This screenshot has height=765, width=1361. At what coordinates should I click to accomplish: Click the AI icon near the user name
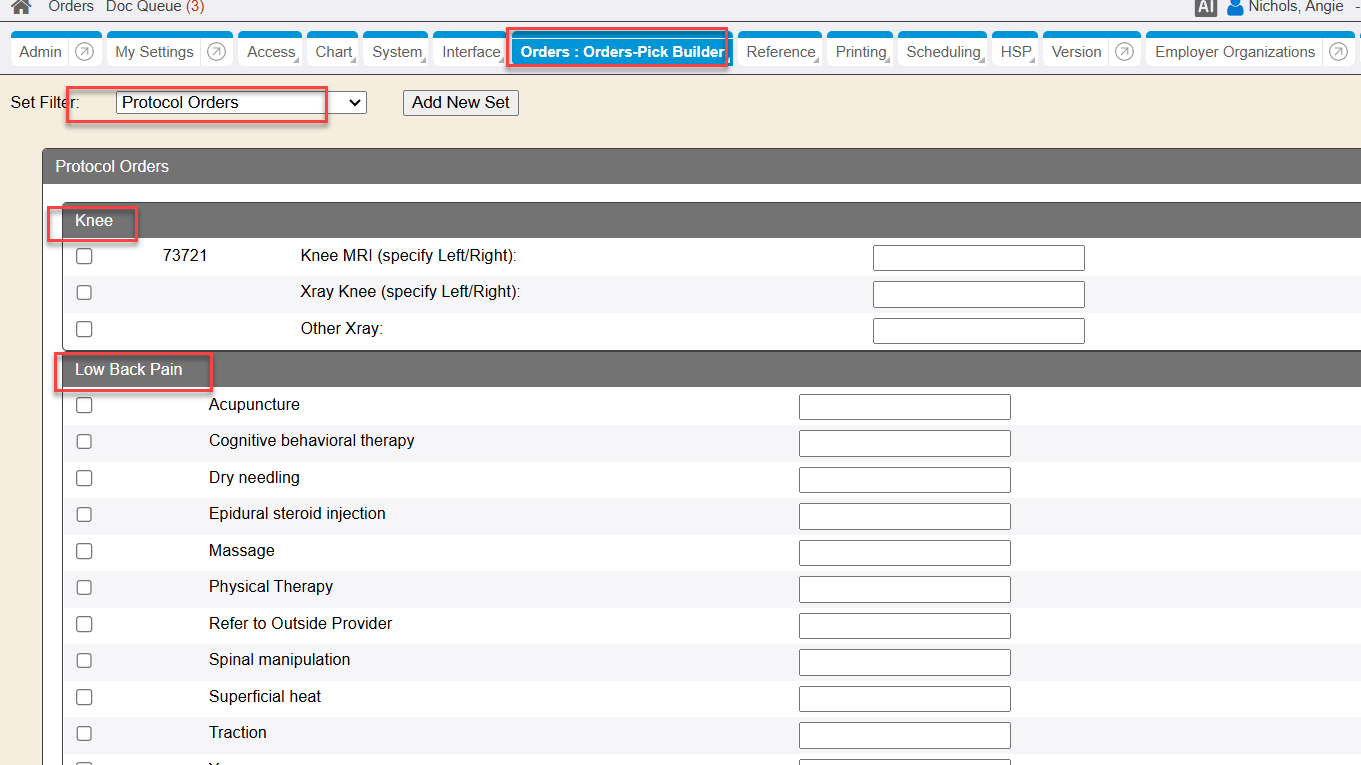[1206, 7]
